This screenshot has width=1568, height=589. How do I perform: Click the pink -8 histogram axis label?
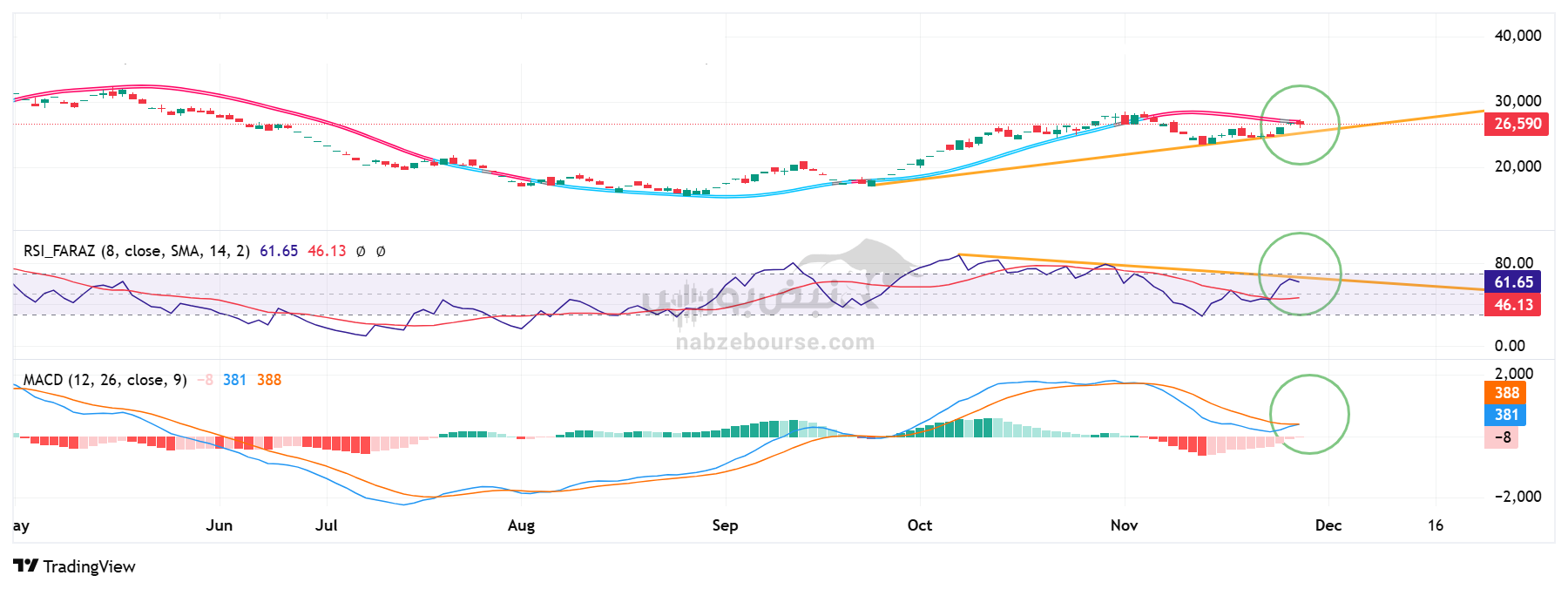1502,437
